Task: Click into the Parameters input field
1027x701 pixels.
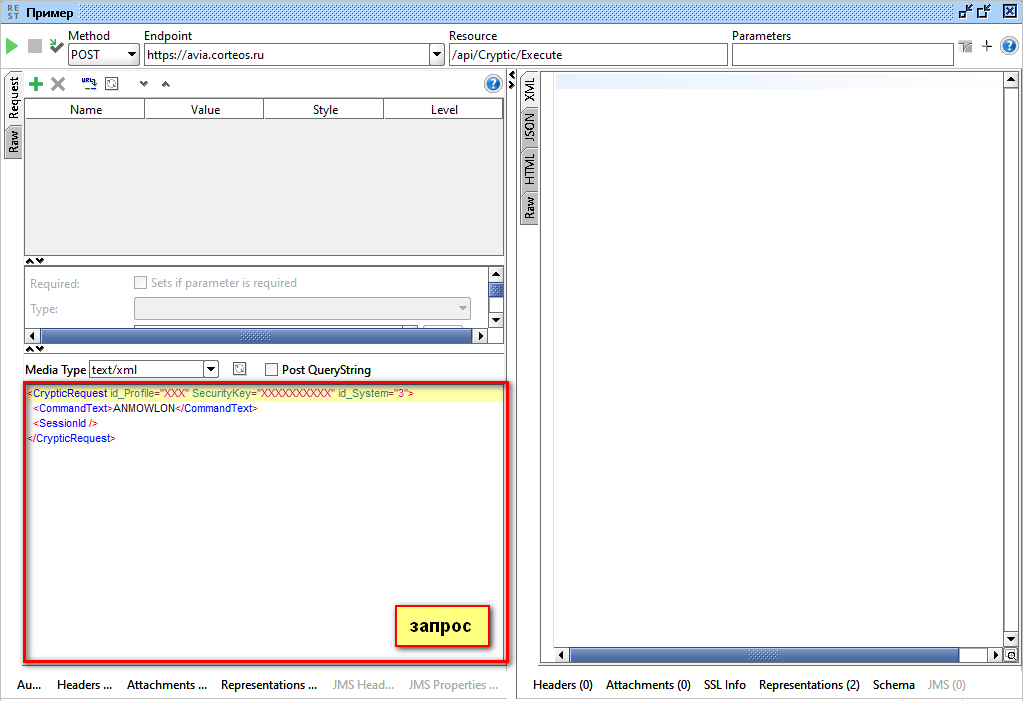Action: point(842,55)
